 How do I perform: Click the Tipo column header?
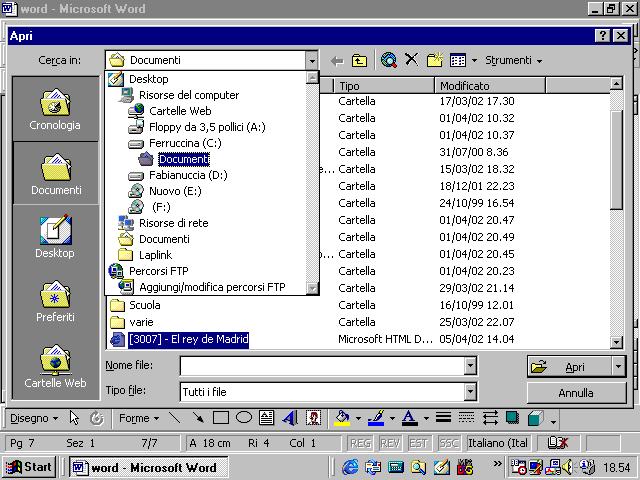click(384, 86)
